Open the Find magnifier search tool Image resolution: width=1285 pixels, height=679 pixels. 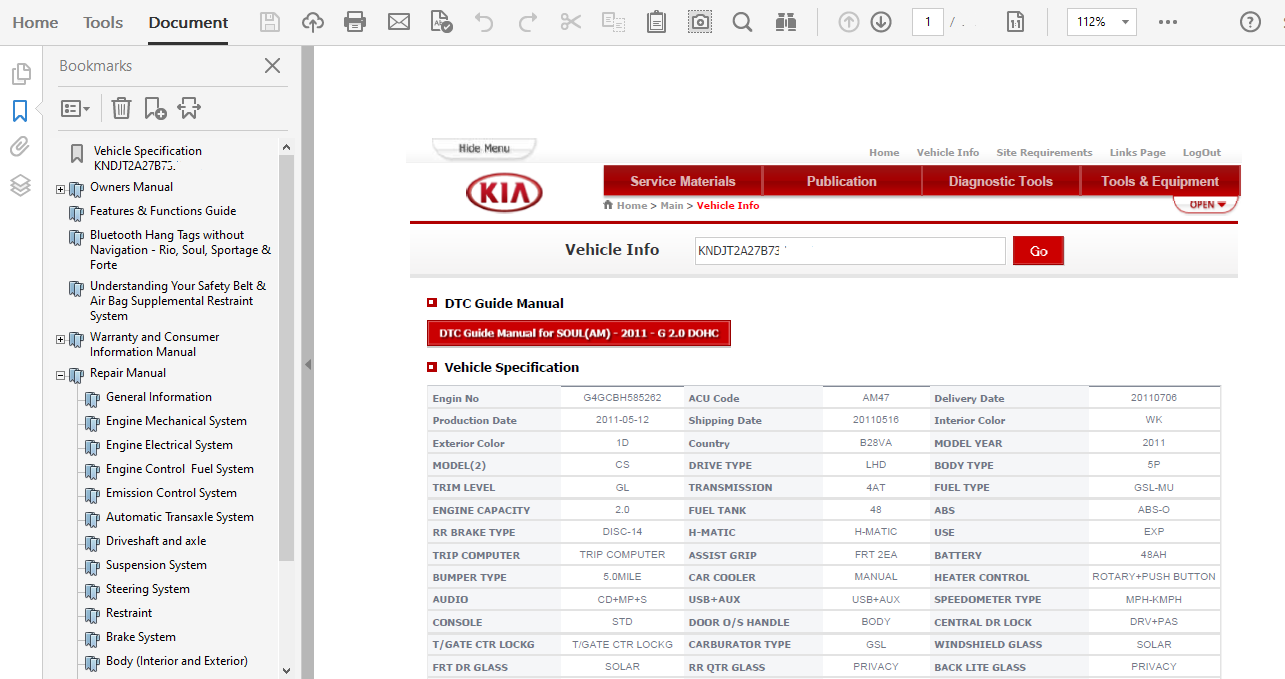coord(742,22)
